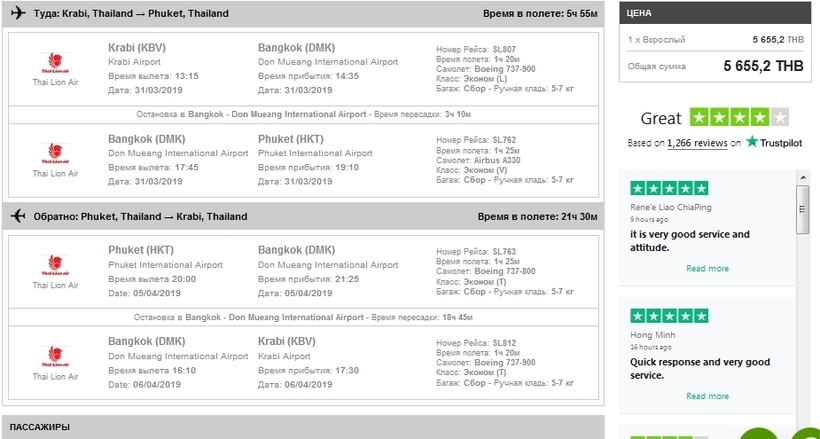Read more of Hong Minh's review
Viewport: 820px width, 439px height.
tap(707, 396)
